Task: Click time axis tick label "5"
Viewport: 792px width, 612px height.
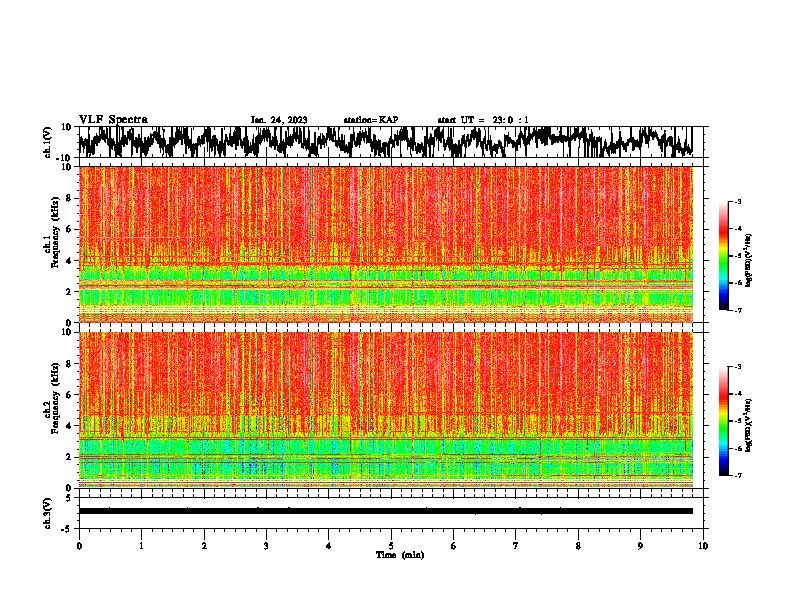Action: point(391,546)
